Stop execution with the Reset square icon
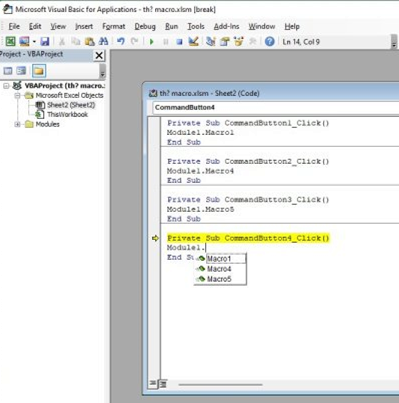 [179, 42]
